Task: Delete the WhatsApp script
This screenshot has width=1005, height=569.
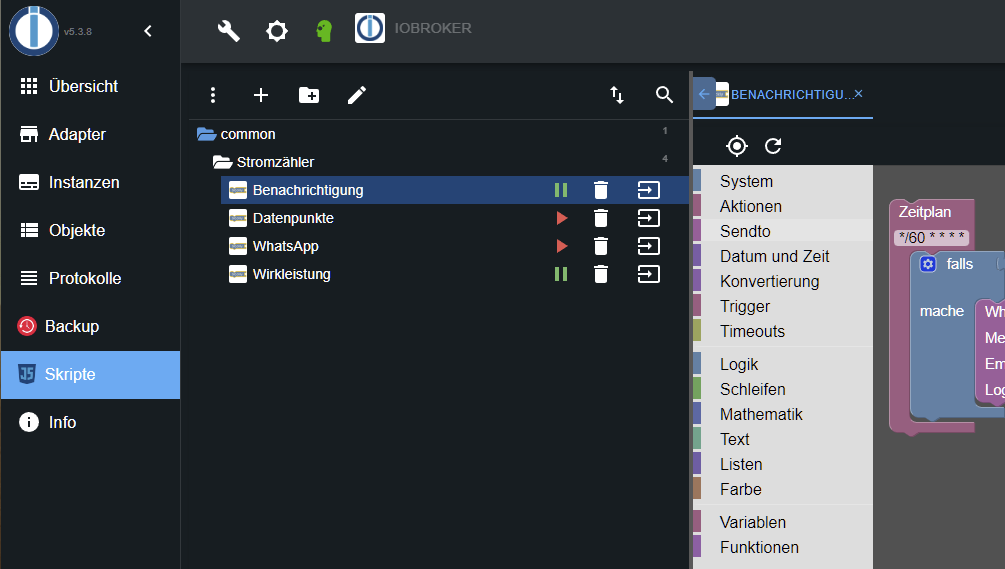Action: pyautogui.click(x=600, y=246)
